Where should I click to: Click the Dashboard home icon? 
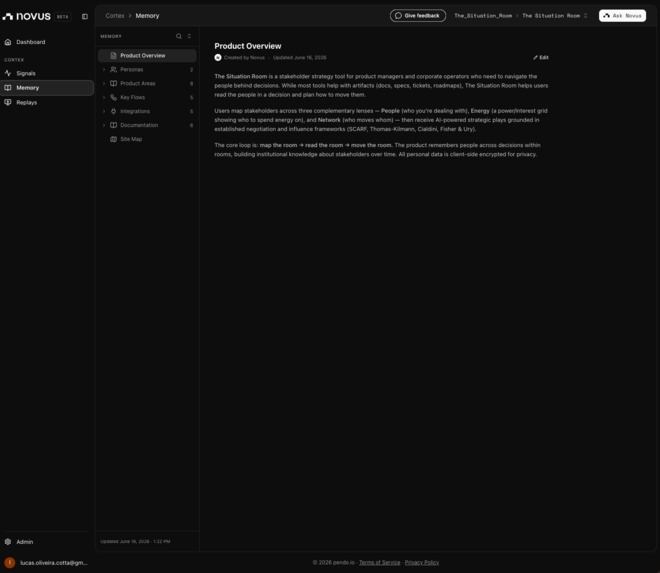point(8,42)
